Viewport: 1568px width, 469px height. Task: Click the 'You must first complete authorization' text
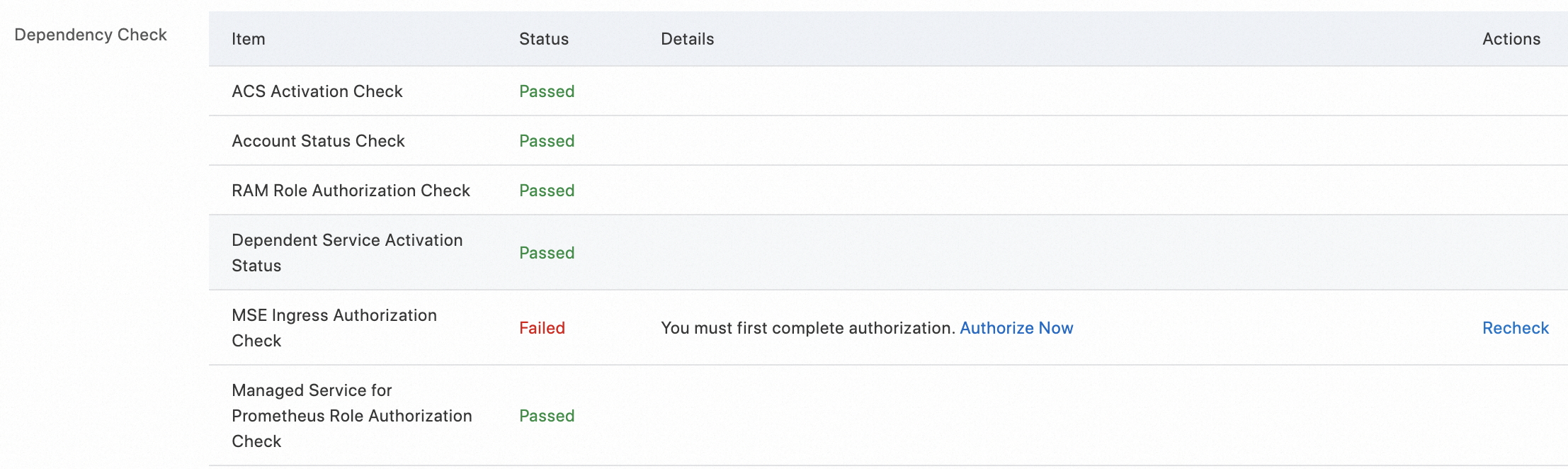(x=807, y=328)
